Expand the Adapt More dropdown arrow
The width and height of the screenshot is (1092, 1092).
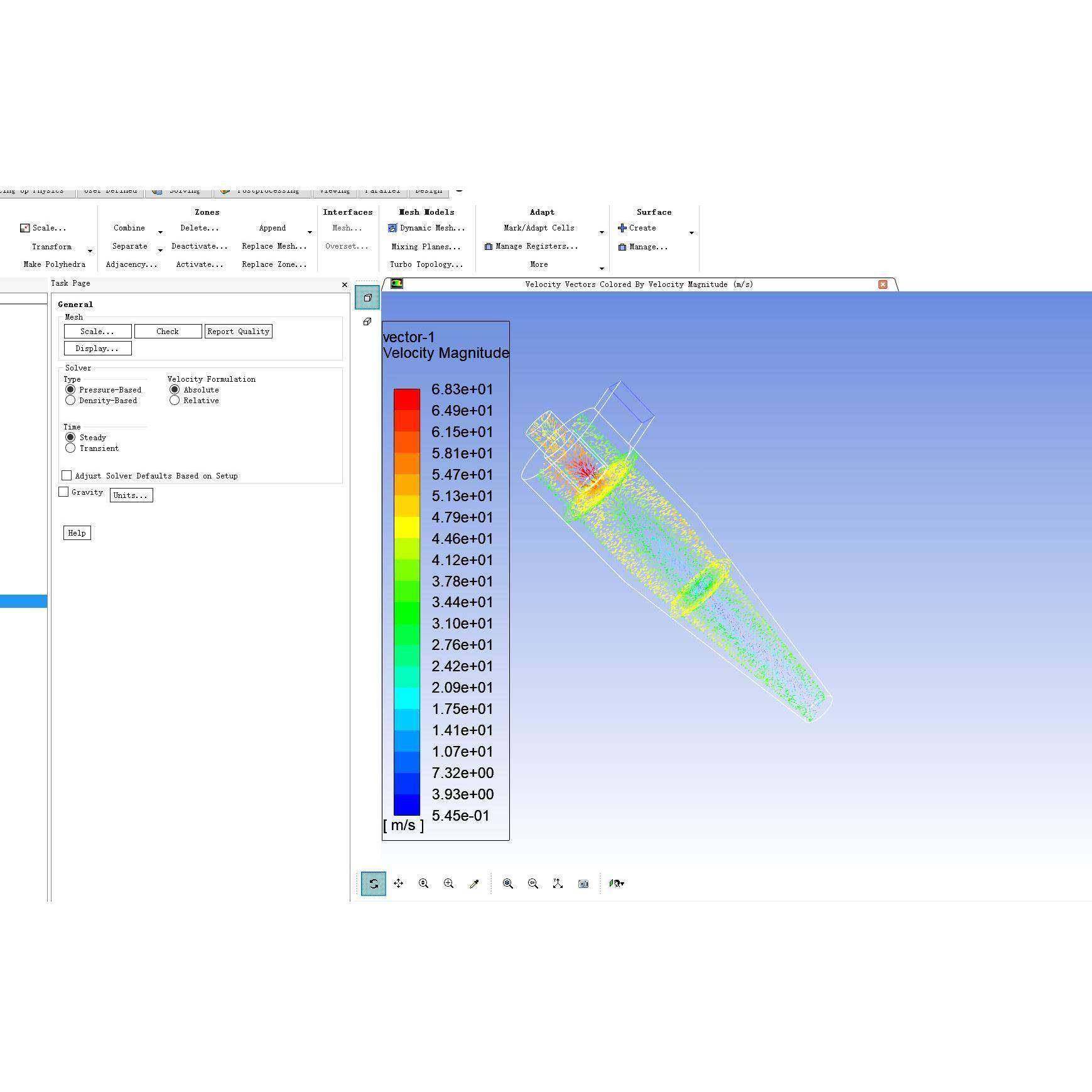[x=602, y=269]
